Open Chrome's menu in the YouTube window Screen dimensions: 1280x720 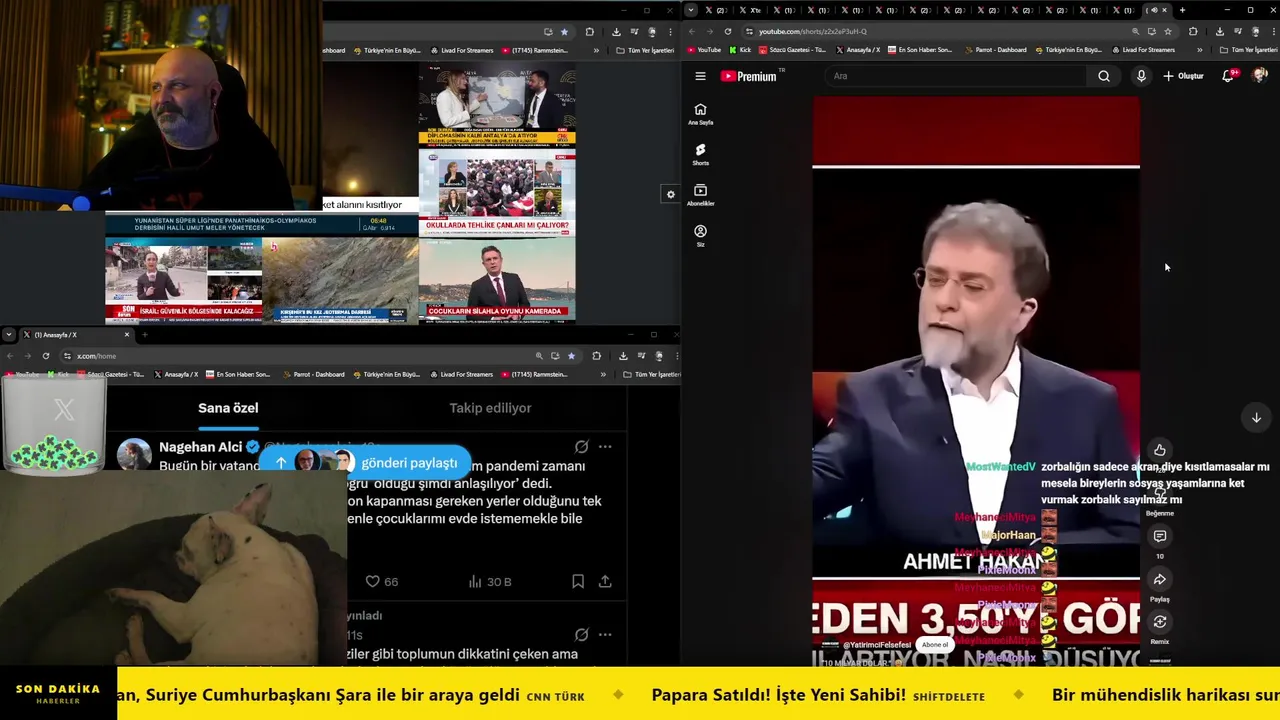click(1273, 31)
